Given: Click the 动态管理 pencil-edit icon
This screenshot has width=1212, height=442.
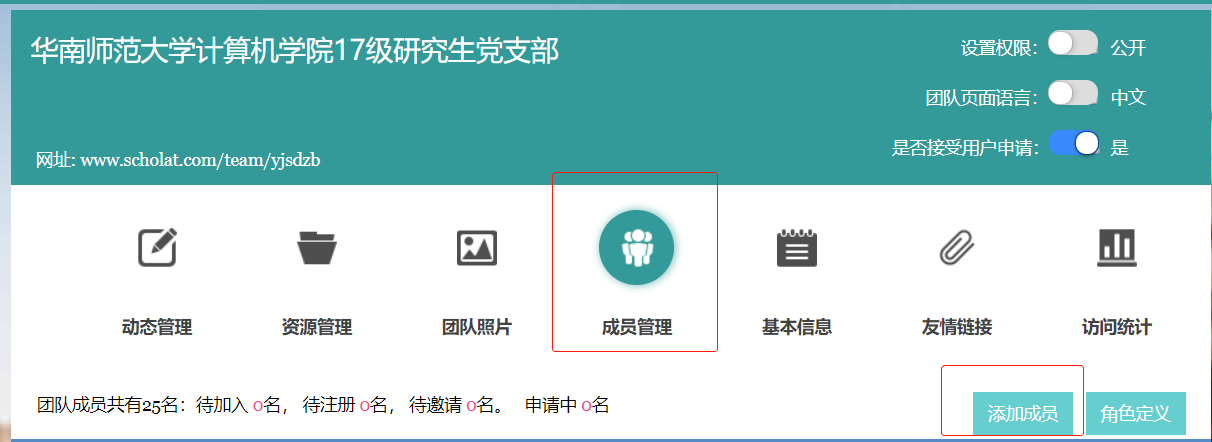Looking at the screenshot, I should (x=157, y=247).
